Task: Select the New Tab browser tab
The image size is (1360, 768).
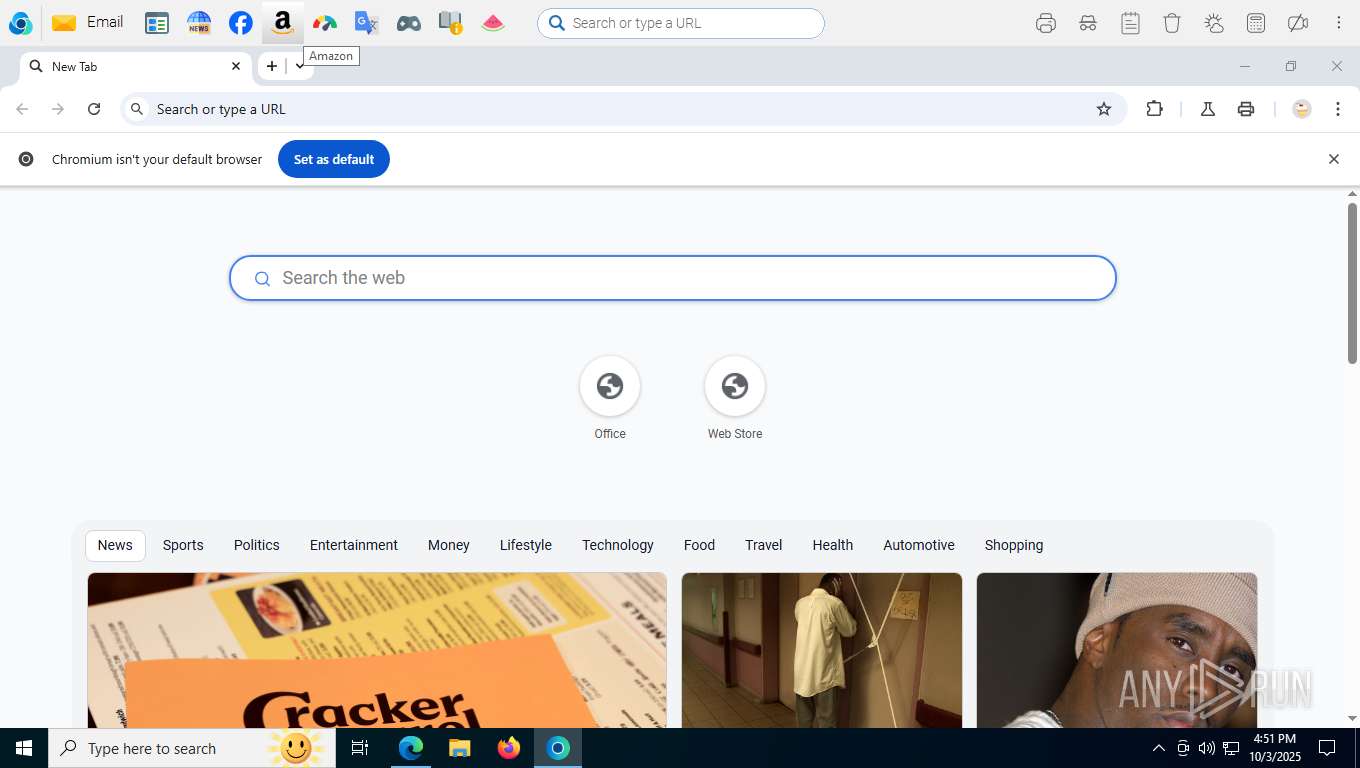Action: pos(136,66)
